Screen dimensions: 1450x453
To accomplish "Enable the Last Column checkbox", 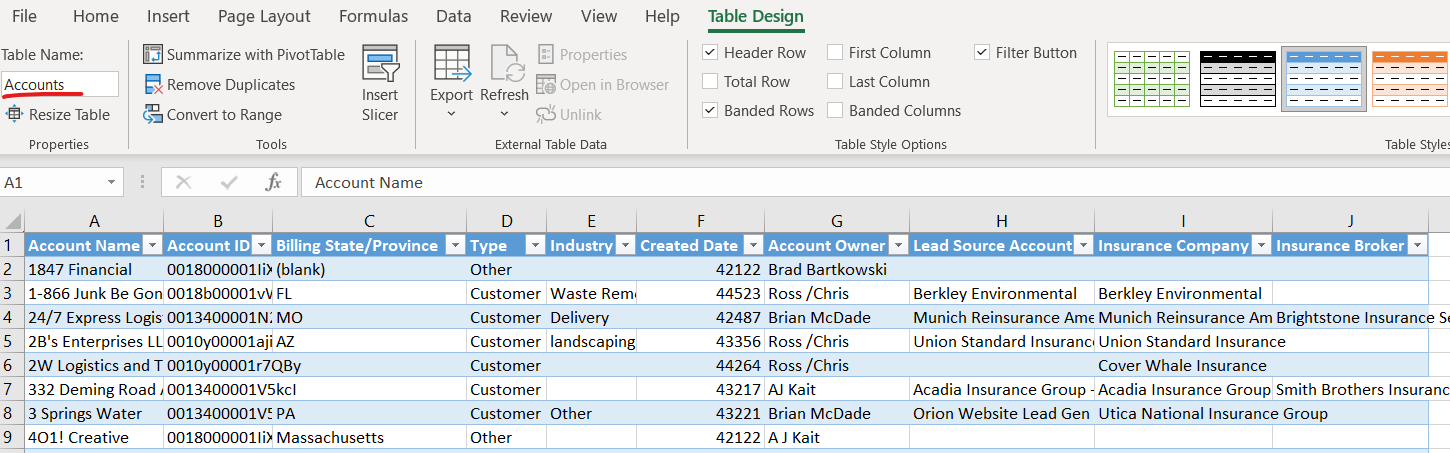I will 835,82.
